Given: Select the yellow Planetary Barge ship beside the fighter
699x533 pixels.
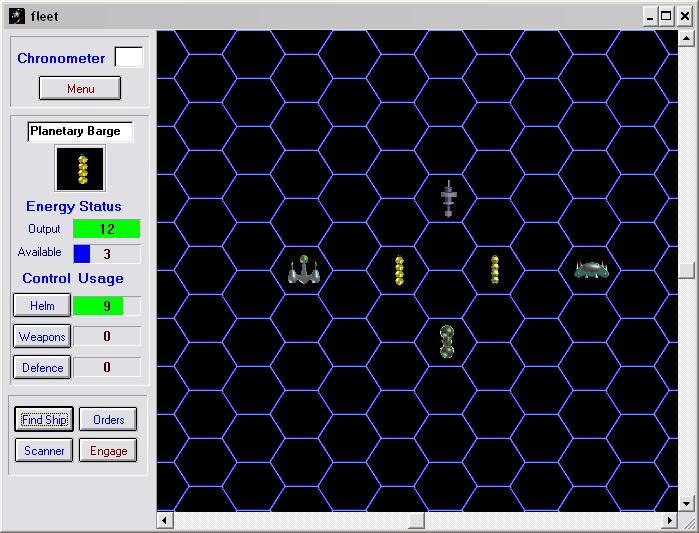Looking at the screenshot, I should click(x=399, y=270).
